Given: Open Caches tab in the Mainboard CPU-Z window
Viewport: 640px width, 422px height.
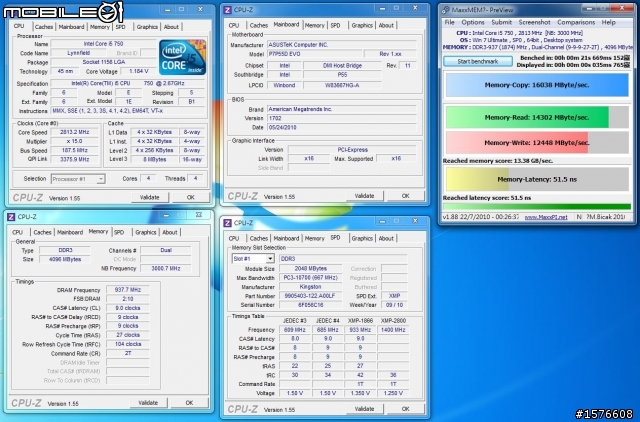Looking at the screenshot, I should 259,25.
